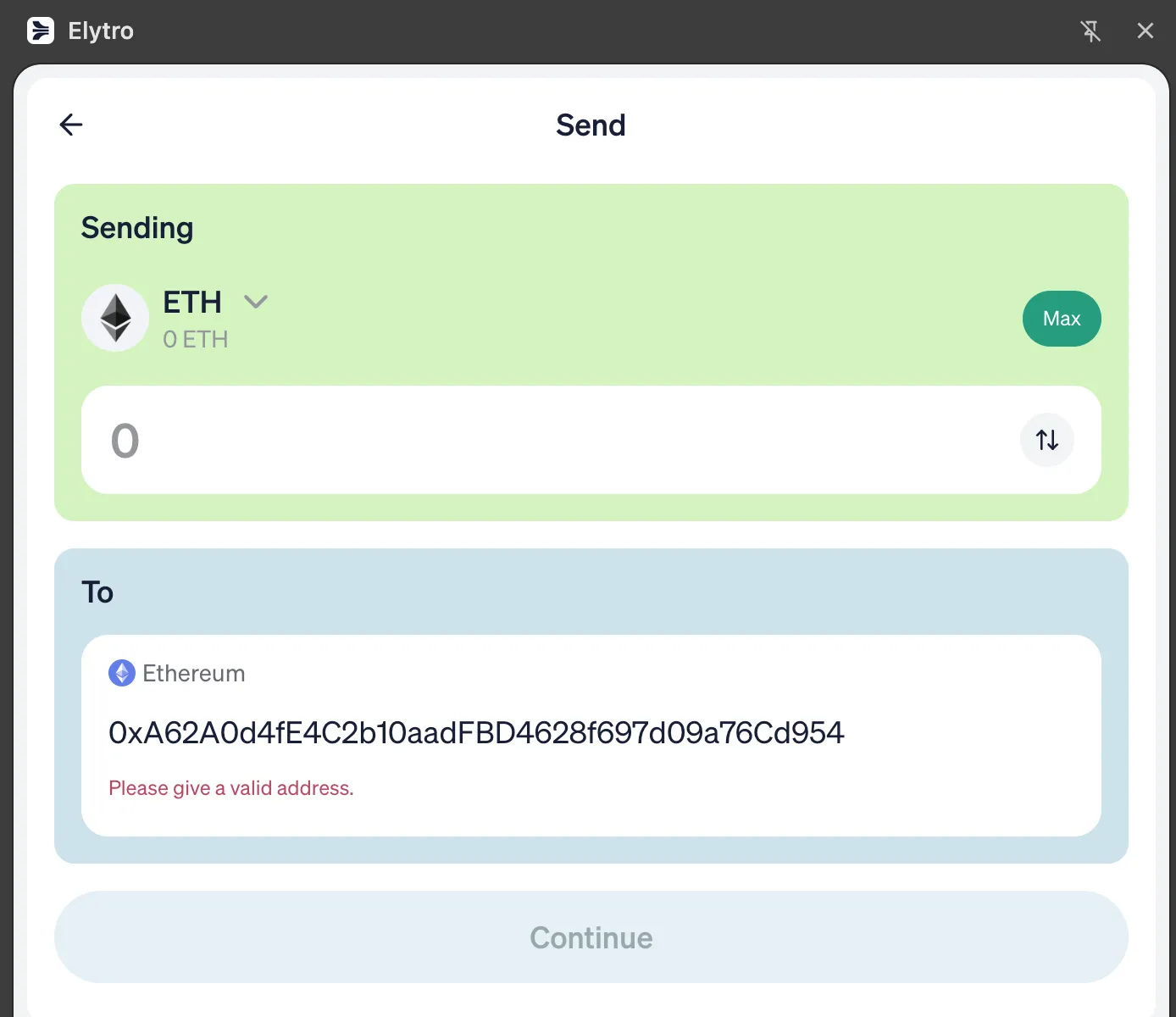
Task: Go back using the left arrow
Action: coord(71,125)
